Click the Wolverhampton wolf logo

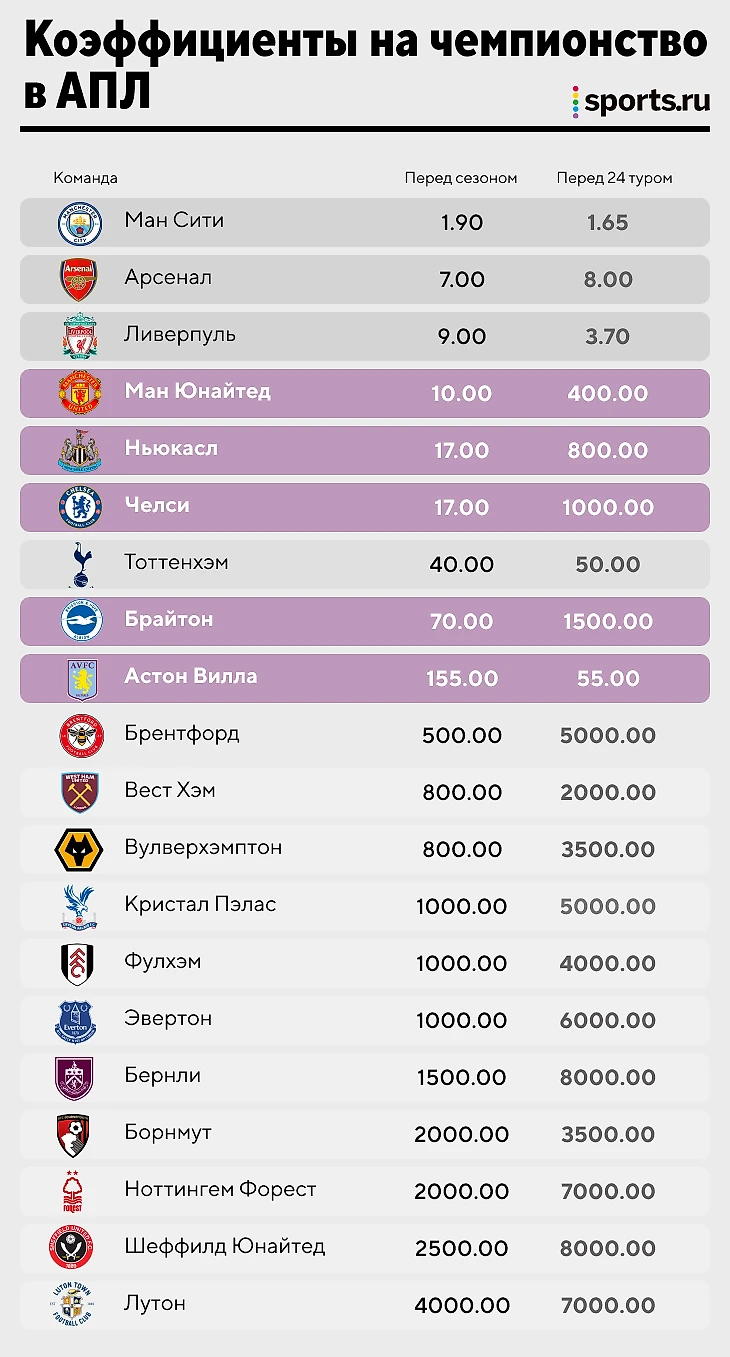click(79, 850)
